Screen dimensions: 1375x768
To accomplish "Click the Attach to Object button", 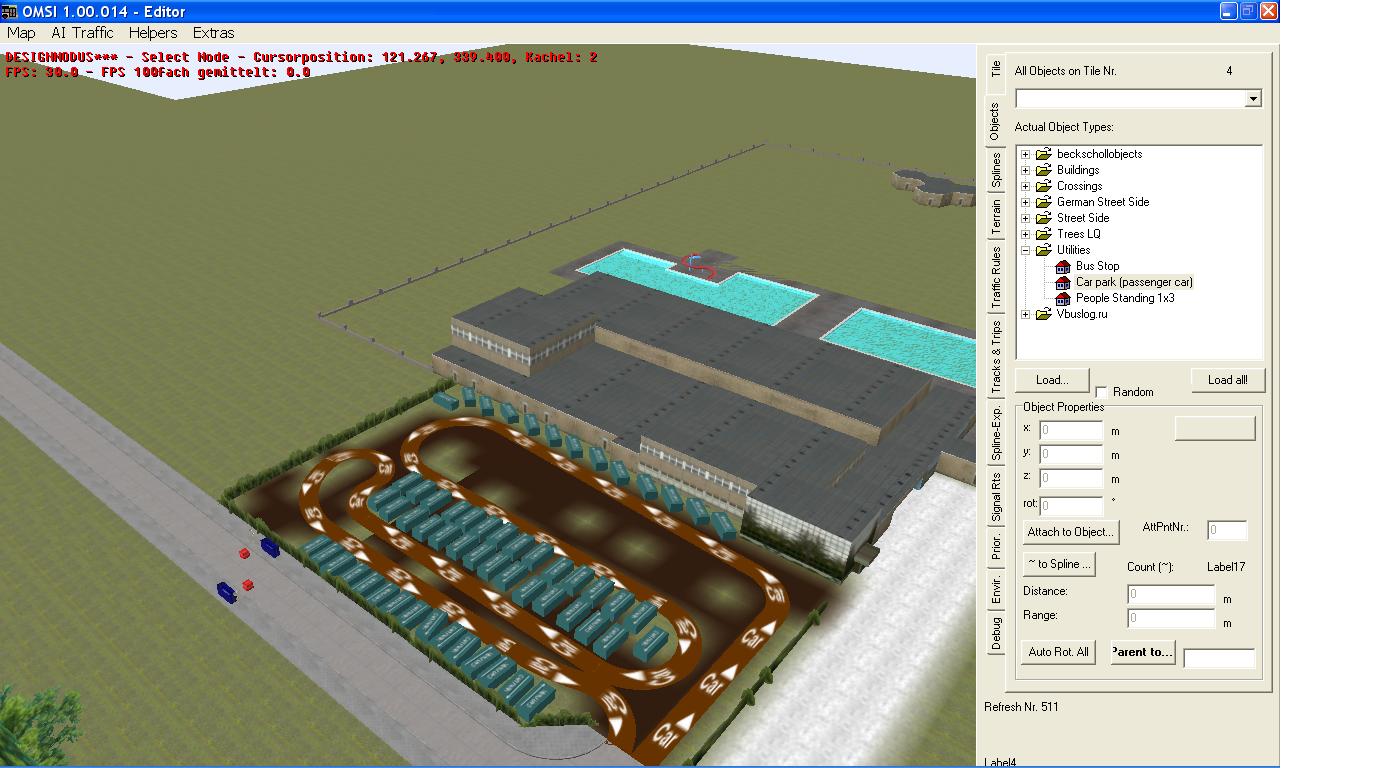I will pos(1070,532).
